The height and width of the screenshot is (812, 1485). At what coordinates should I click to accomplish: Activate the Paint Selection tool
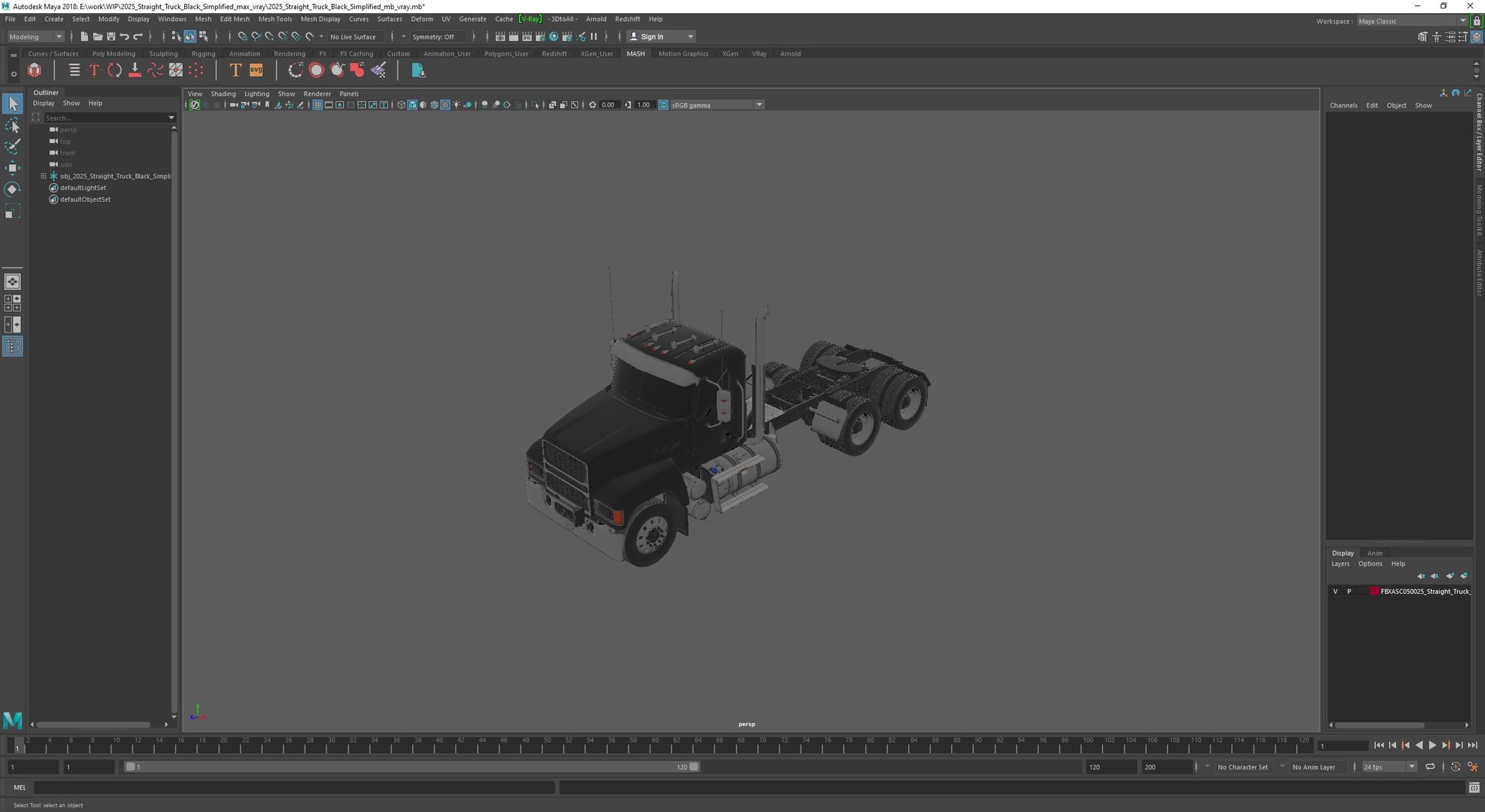pos(12,146)
